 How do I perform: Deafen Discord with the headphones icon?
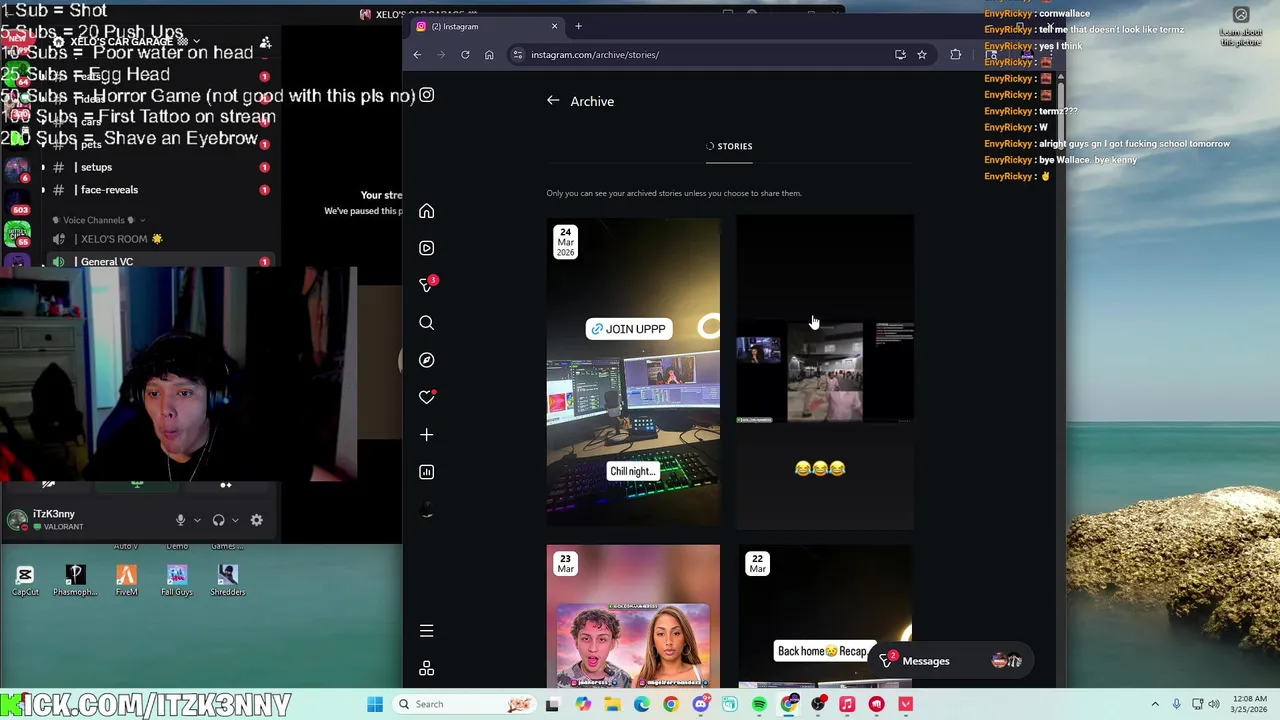point(218,520)
